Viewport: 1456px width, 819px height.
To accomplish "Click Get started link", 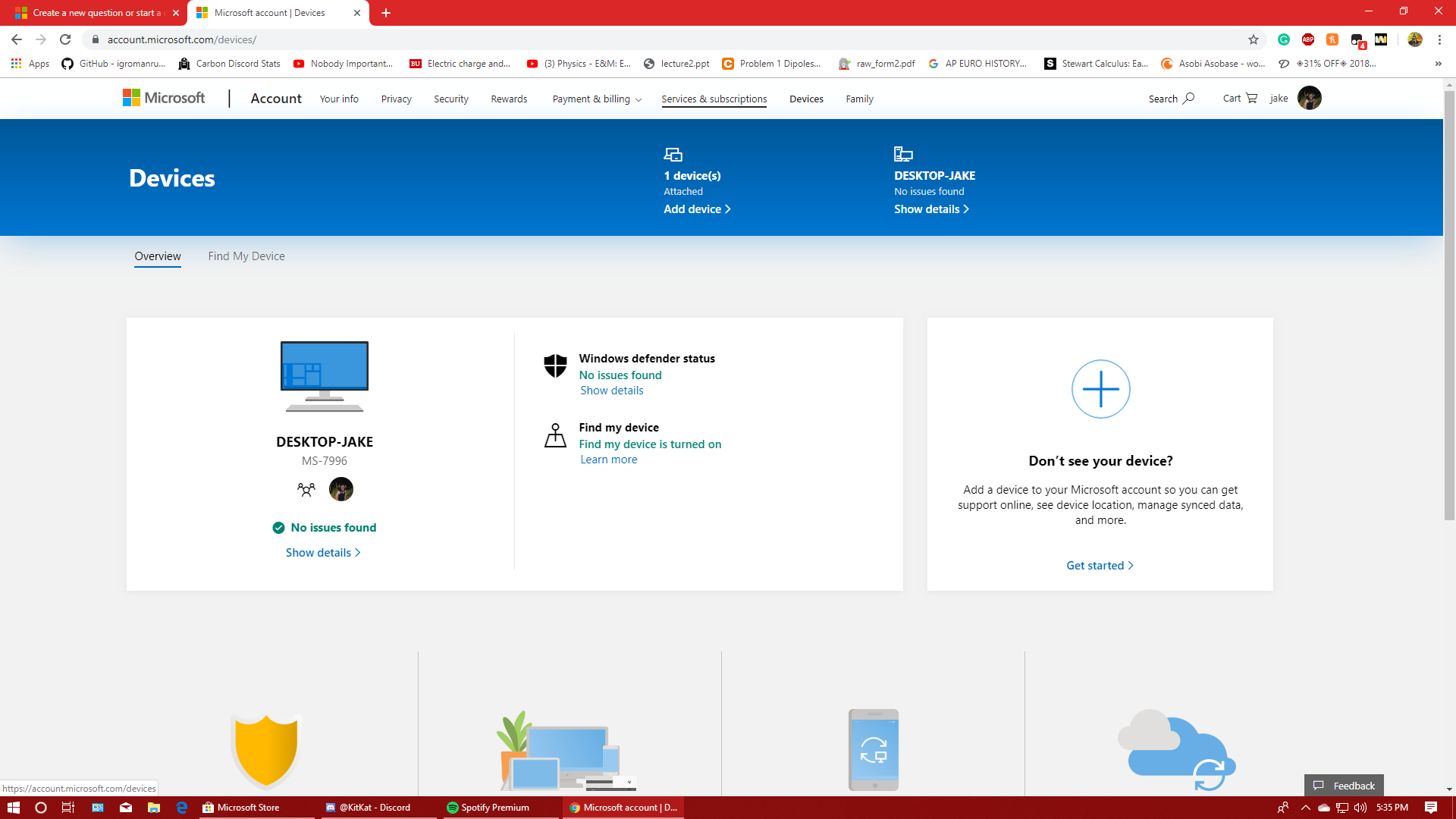I will pyautogui.click(x=1100, y=566).
